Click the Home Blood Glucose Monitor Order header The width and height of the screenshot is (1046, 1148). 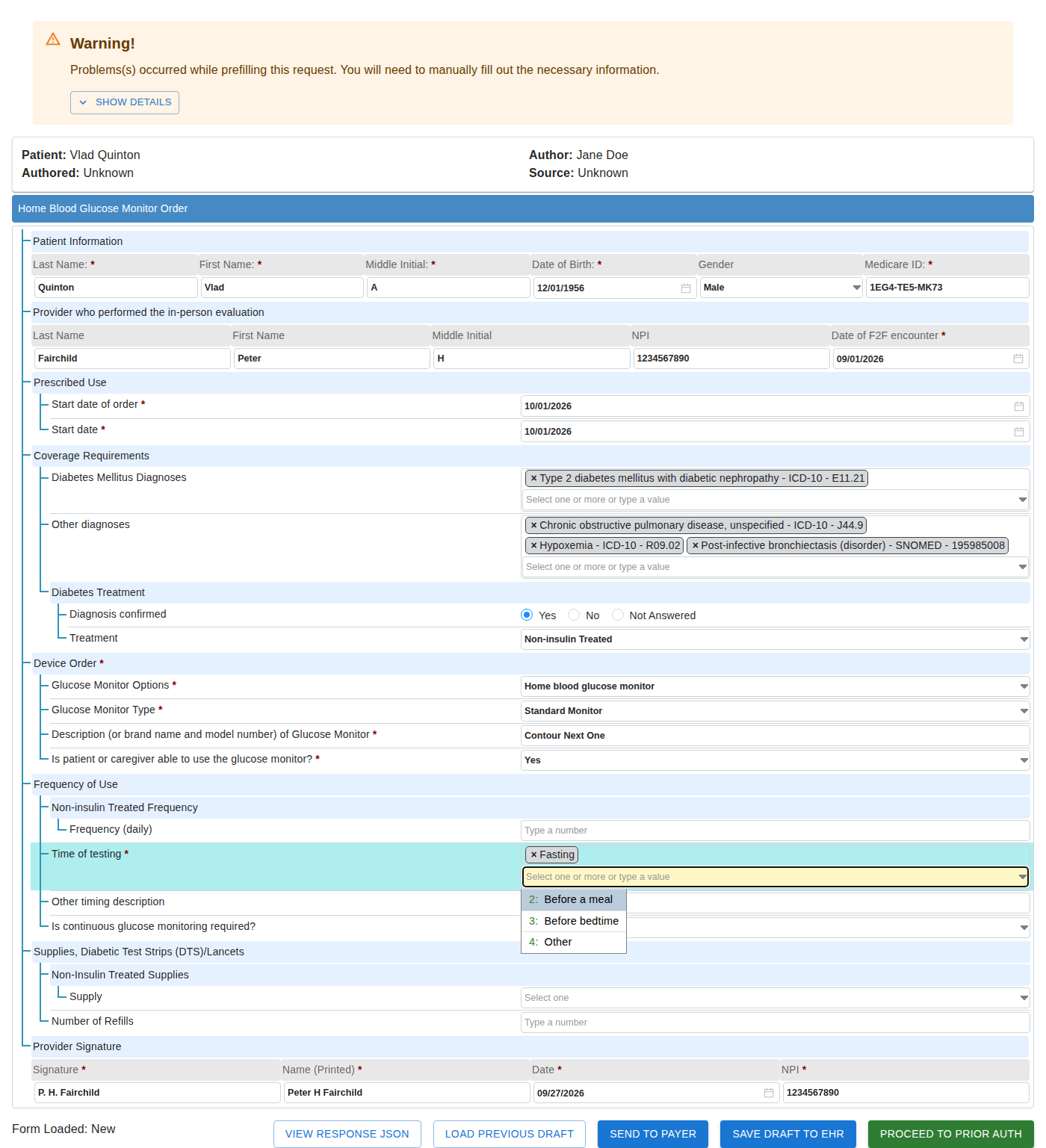[523, 209]
